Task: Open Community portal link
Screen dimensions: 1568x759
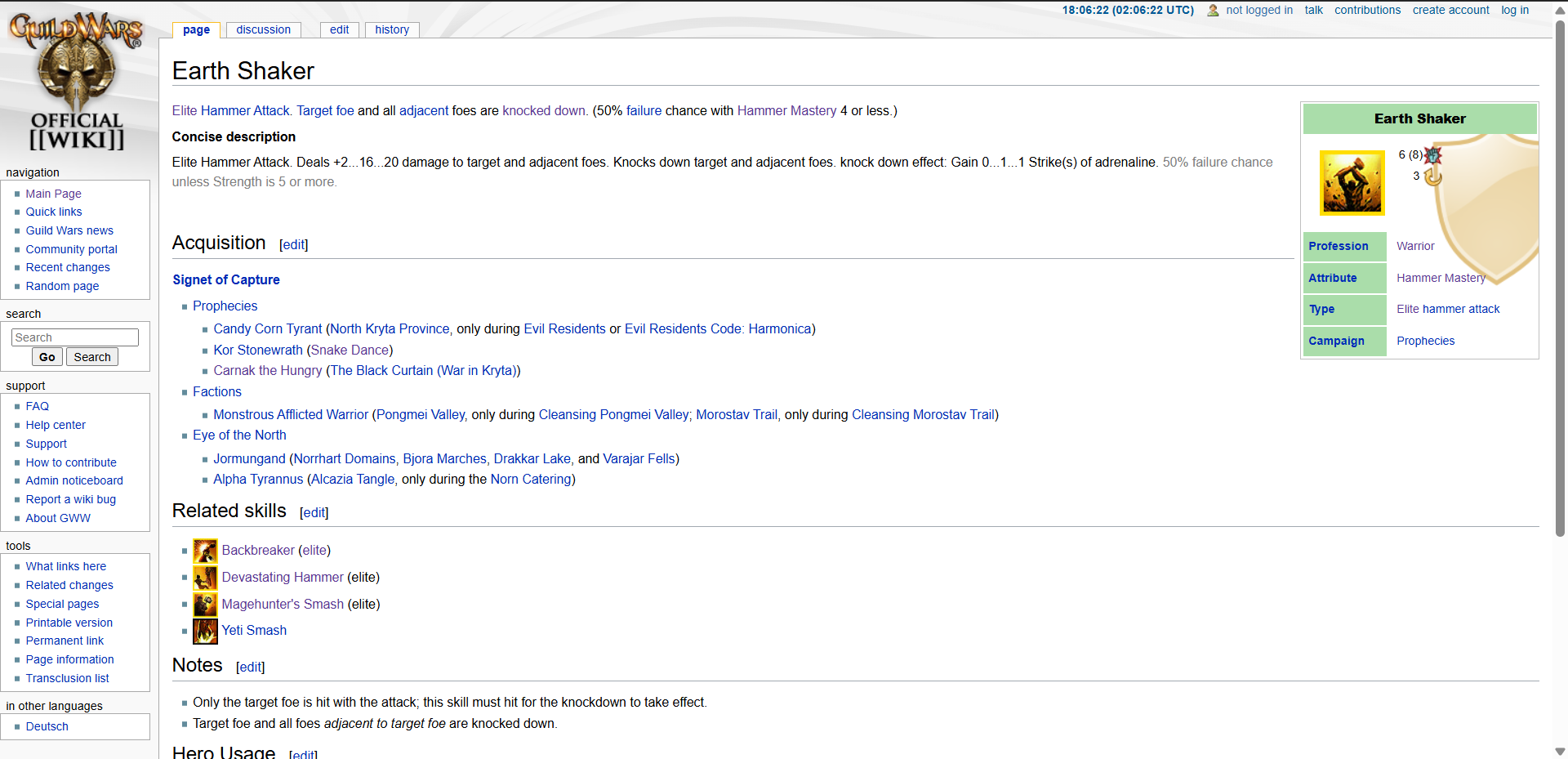Action: tap(72, 249)
